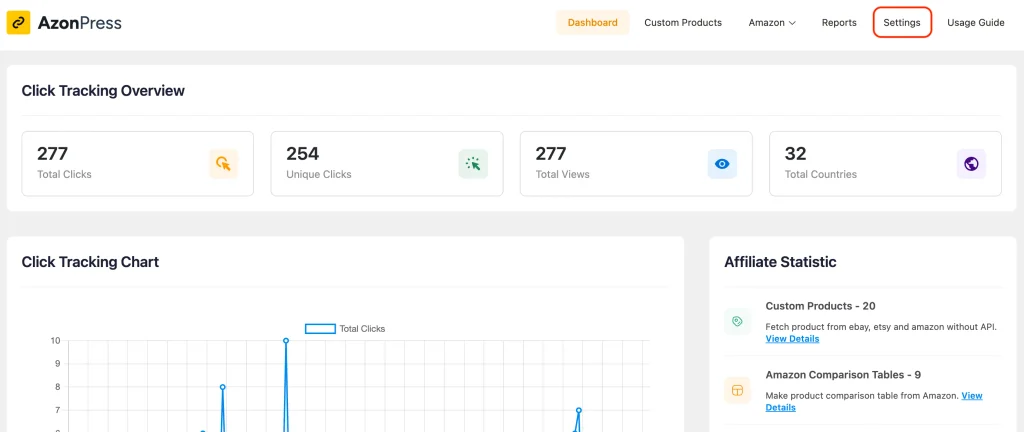
Task: Click the Affiliate Statistic heading
Action: click(780, 262)
